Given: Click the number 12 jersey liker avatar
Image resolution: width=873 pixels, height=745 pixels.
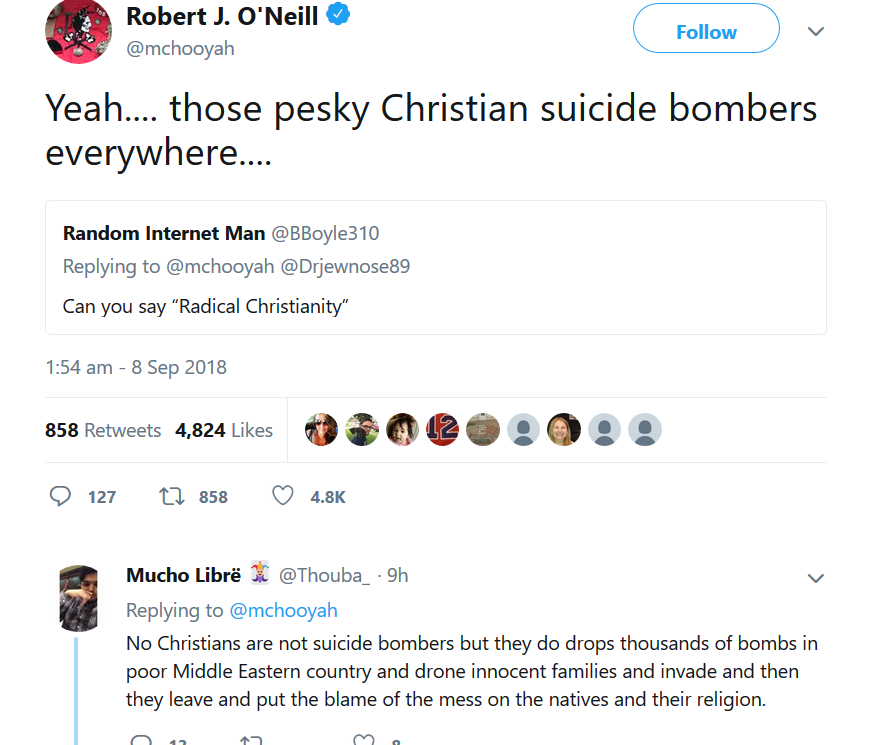Looking at the screenshot, I should click(443, 429).
